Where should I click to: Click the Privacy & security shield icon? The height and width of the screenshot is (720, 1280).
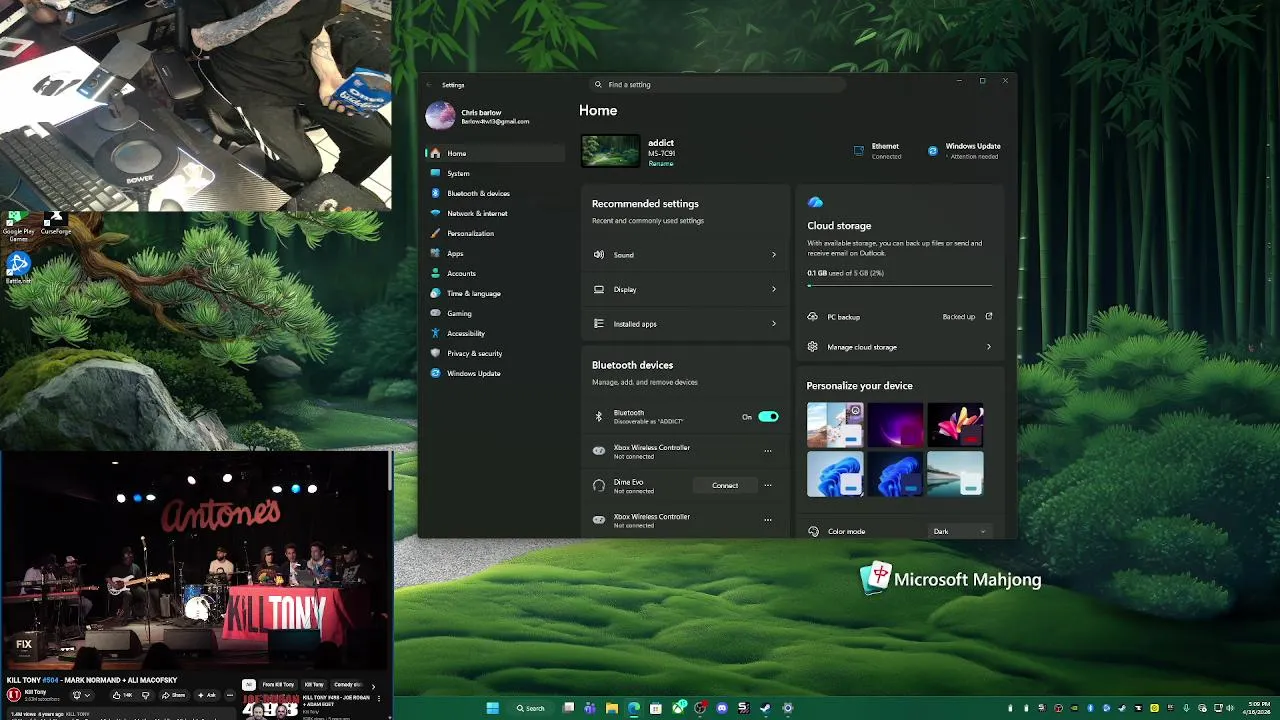point(435,353)
